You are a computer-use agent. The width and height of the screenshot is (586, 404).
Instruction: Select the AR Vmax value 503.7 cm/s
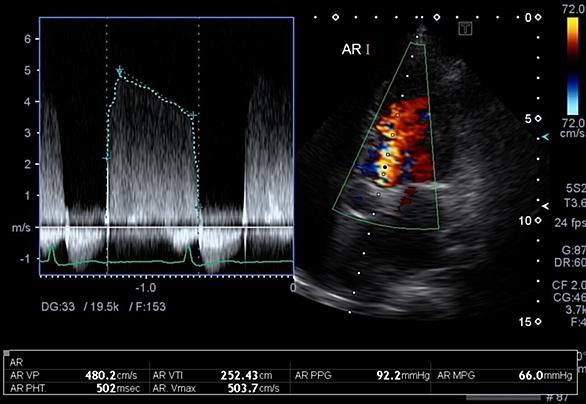coord(253,388)
